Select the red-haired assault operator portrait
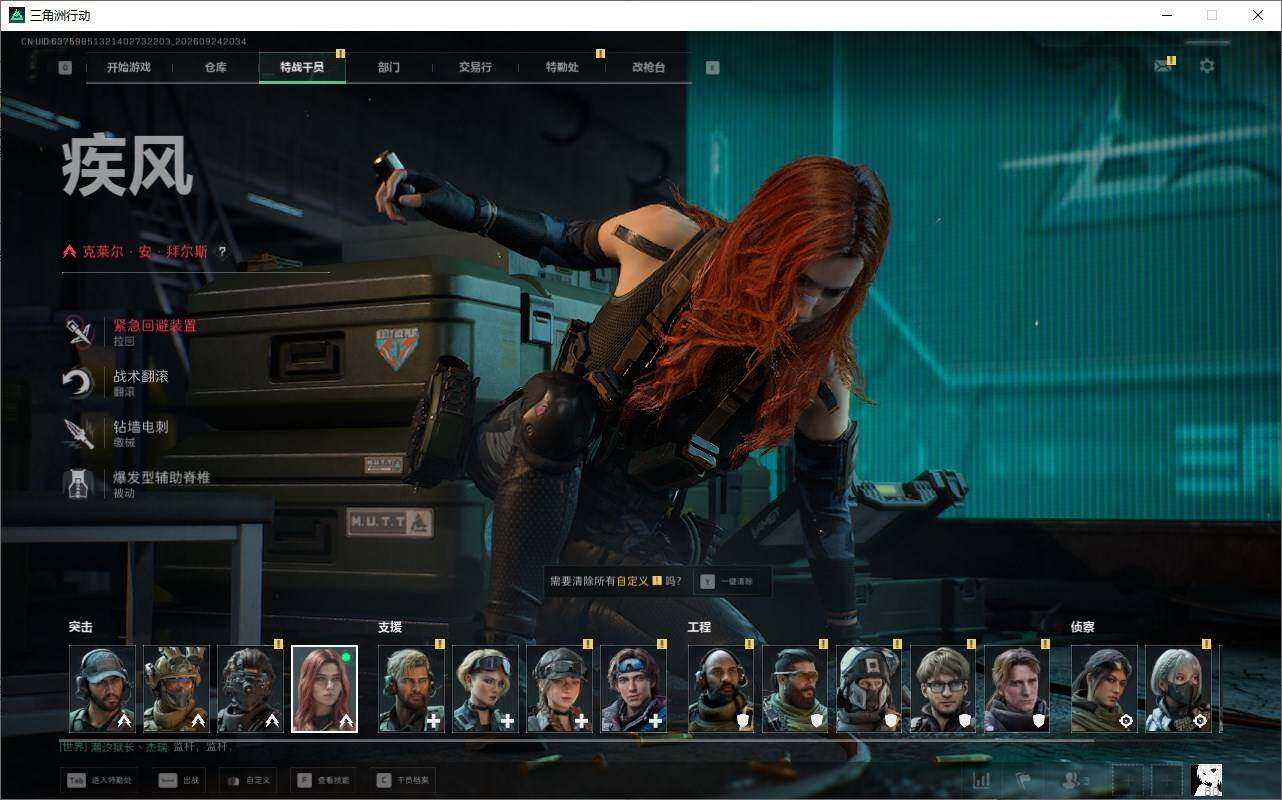 pos(324,689)
